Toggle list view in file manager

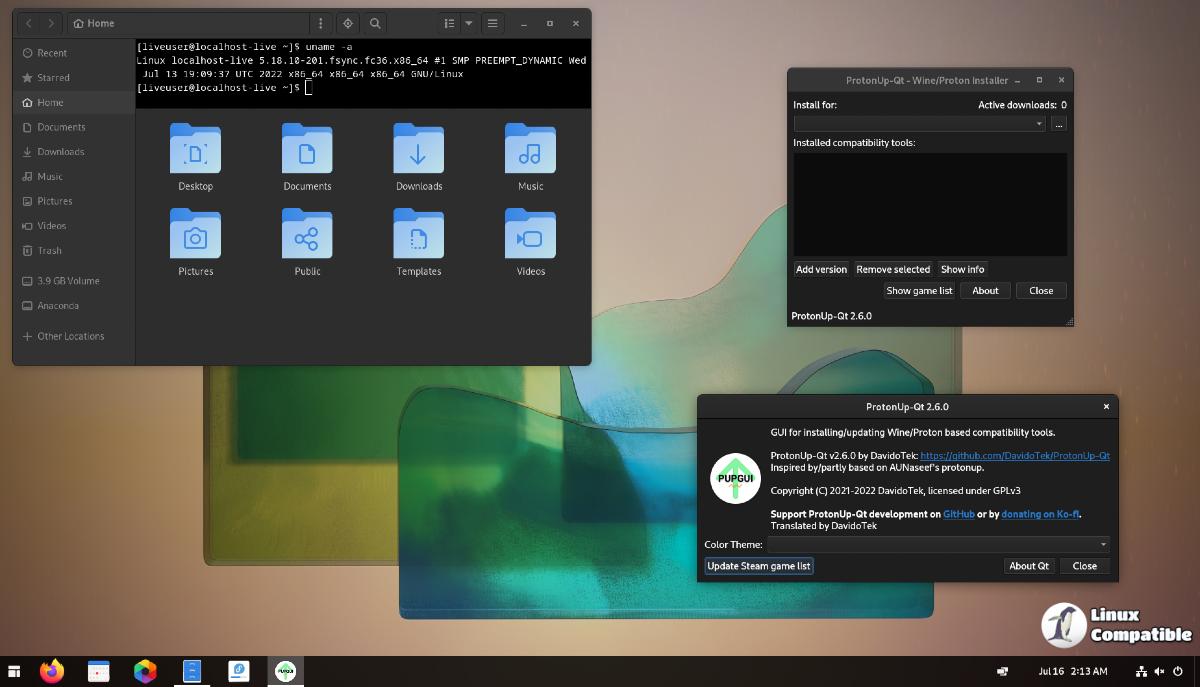pyautogui.click(x=449, y=23)
